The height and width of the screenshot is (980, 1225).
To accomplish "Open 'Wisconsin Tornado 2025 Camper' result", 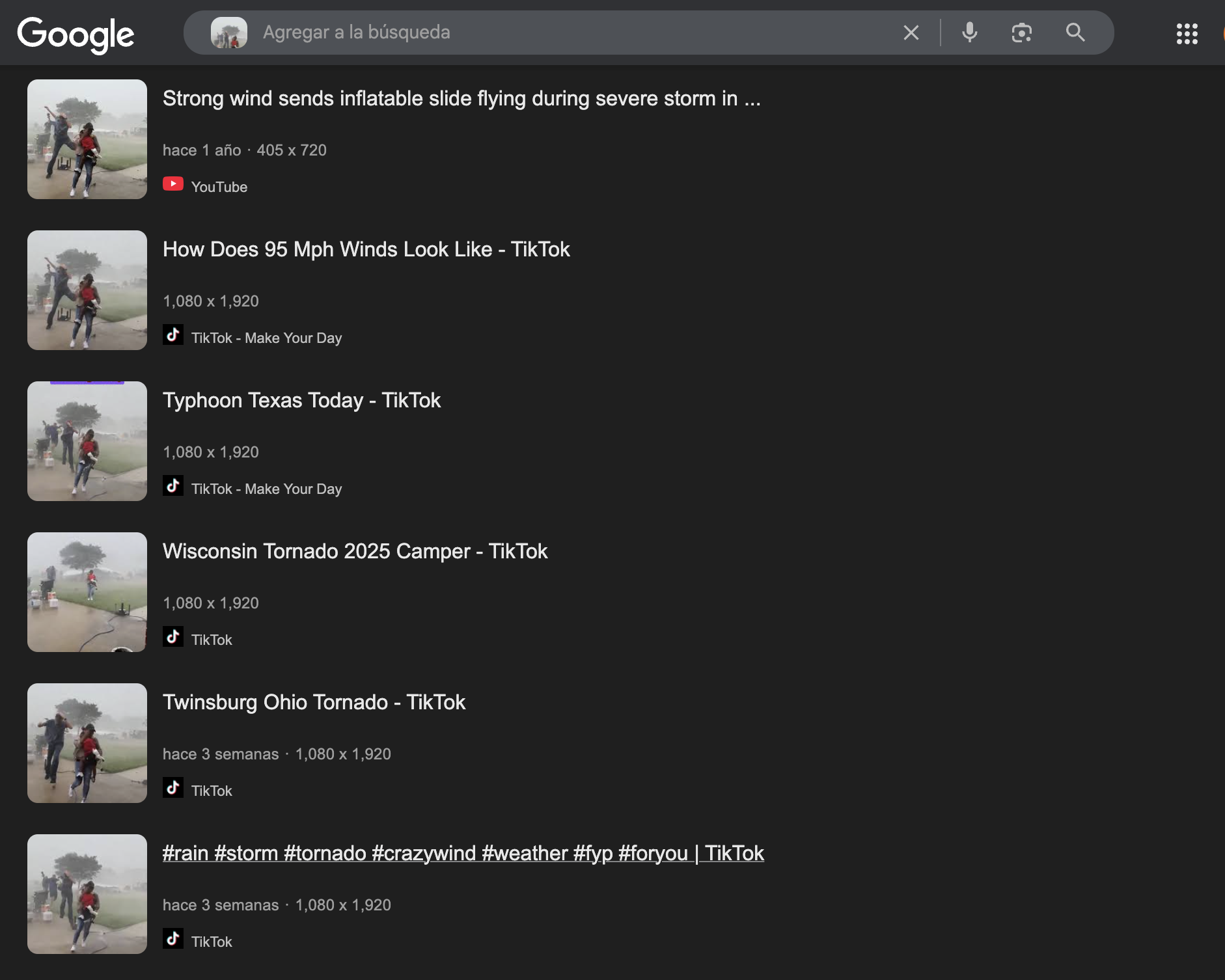I will (x=355, y=551).
